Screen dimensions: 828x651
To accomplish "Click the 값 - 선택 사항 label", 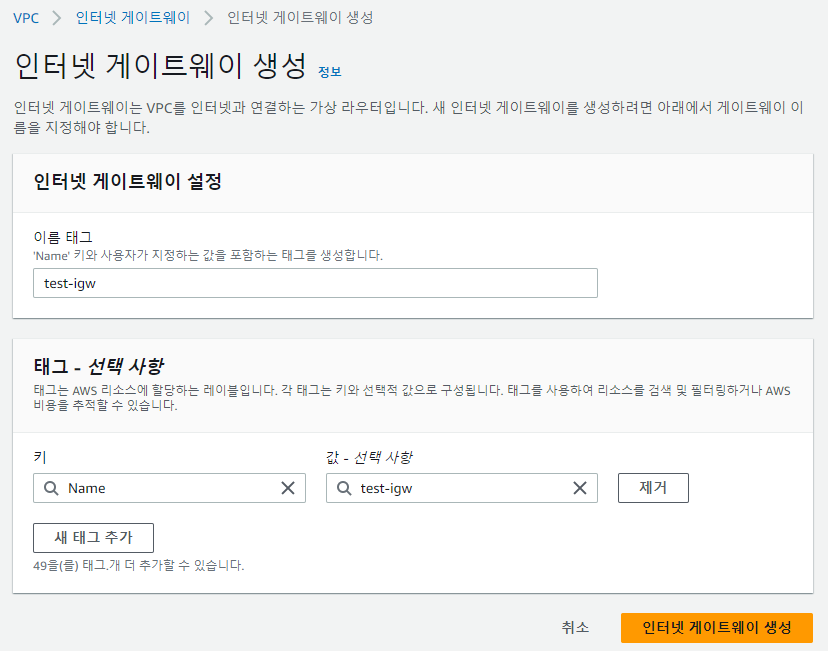I will pyautogui.click(x=369, y=457).
